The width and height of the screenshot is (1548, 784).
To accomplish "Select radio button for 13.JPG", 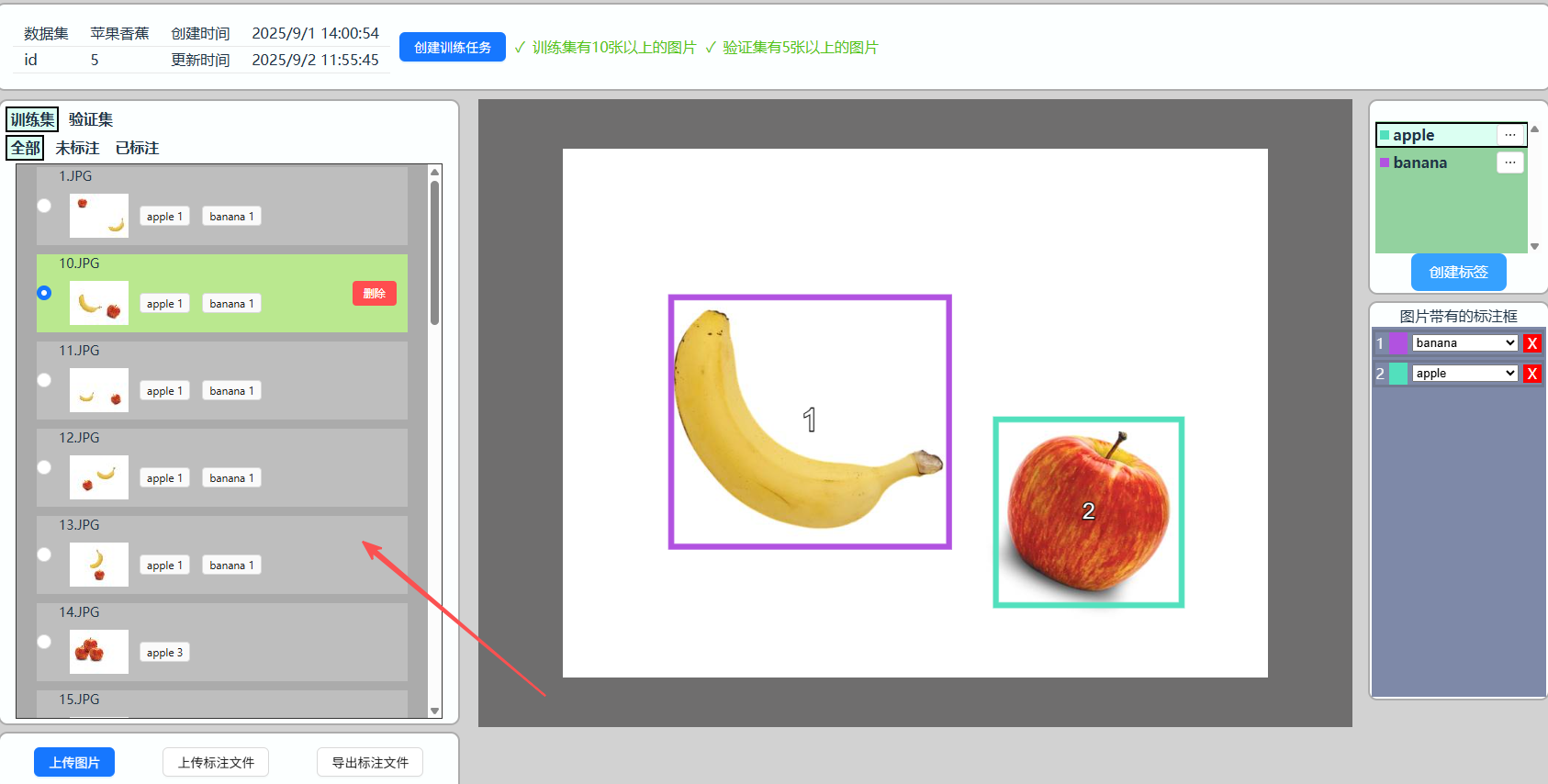I will pyautogui.click(x=44, y=554).
